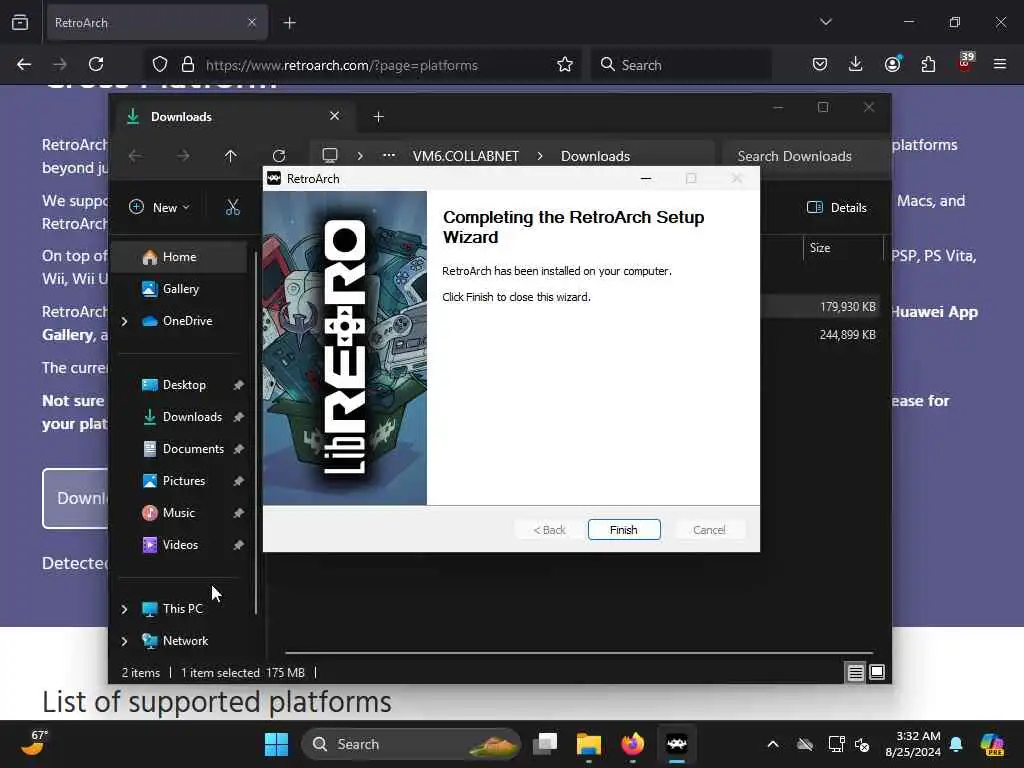
Task: Minimize the RetroArch setup dialog
Action: [x=646, y=178]
